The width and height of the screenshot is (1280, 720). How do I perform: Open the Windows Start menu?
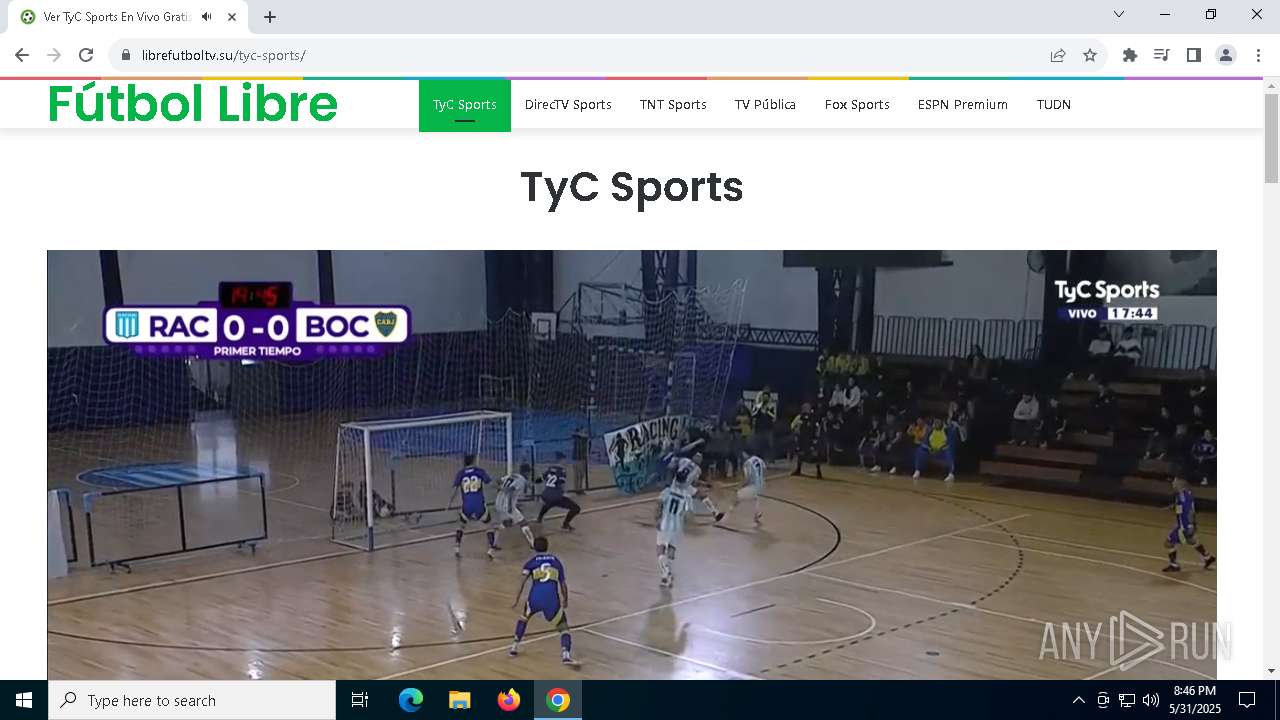coord(24,700)
